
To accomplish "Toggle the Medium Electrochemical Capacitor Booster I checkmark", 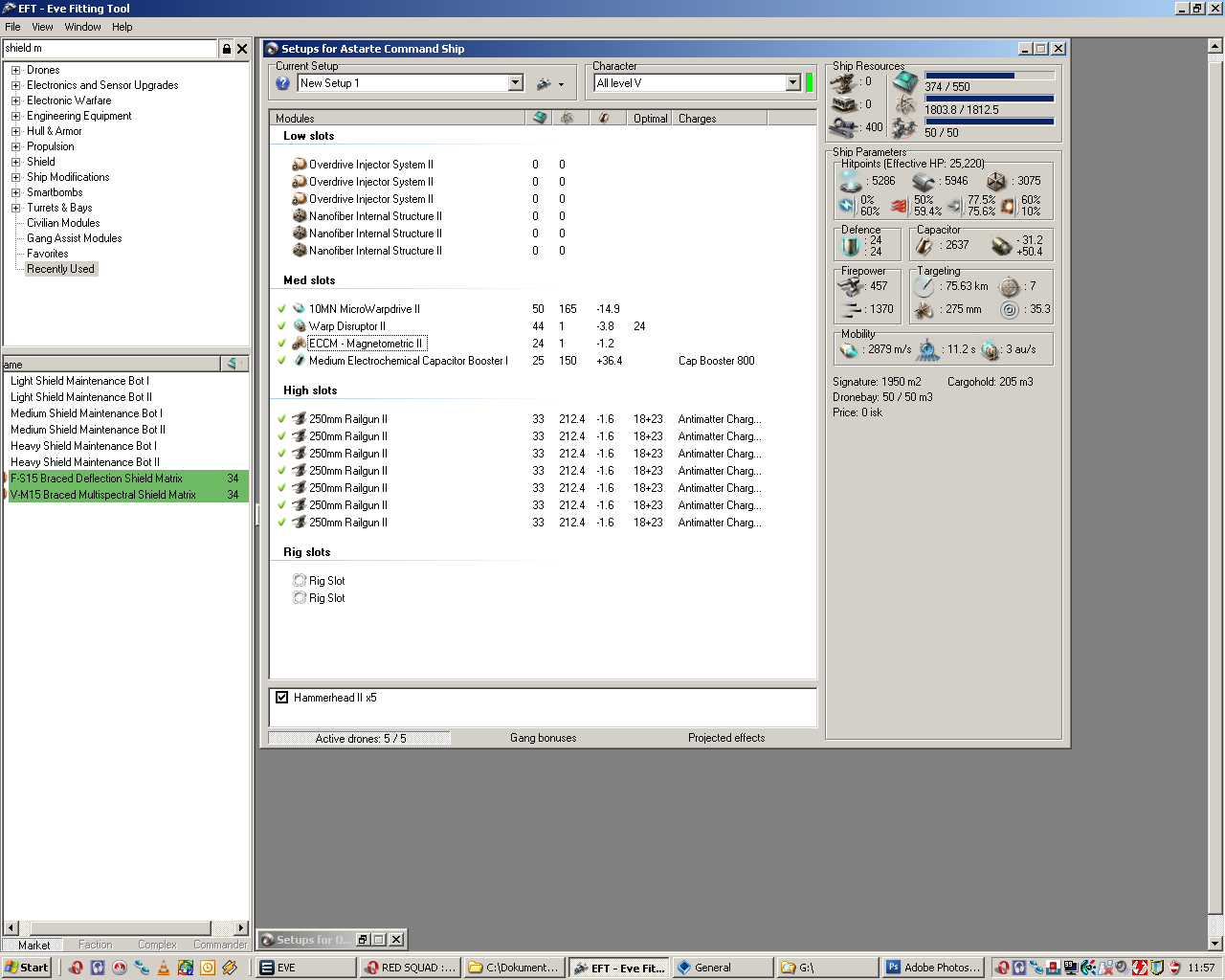I will [281, 361].
